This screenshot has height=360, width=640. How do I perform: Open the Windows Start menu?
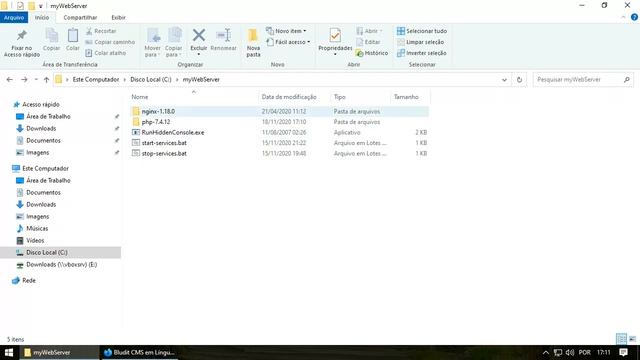click(x=9, y=352)
